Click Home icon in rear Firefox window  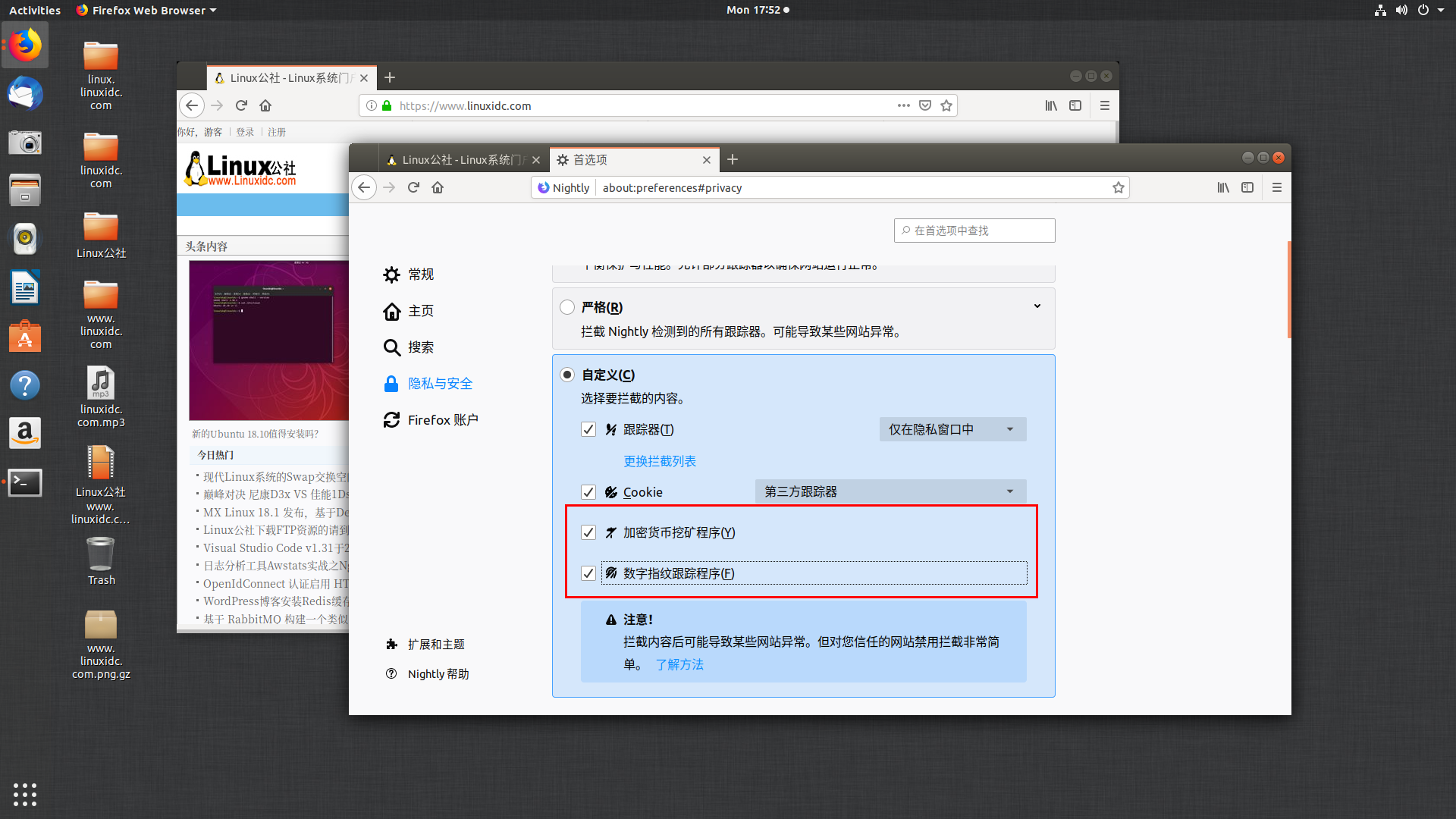click(265, 105)
